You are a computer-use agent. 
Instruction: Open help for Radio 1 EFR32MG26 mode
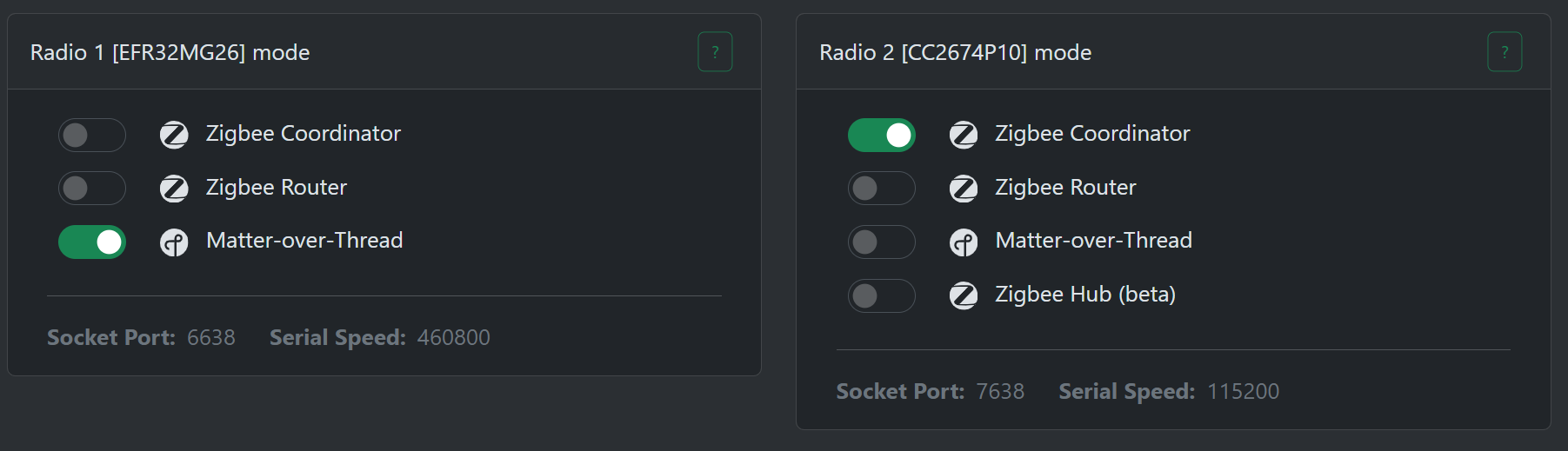[x=715, y=52]
